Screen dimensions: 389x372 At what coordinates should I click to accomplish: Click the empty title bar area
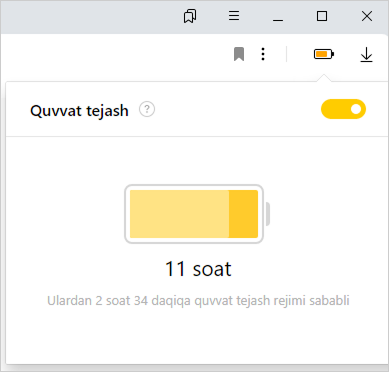coord(87,17)
